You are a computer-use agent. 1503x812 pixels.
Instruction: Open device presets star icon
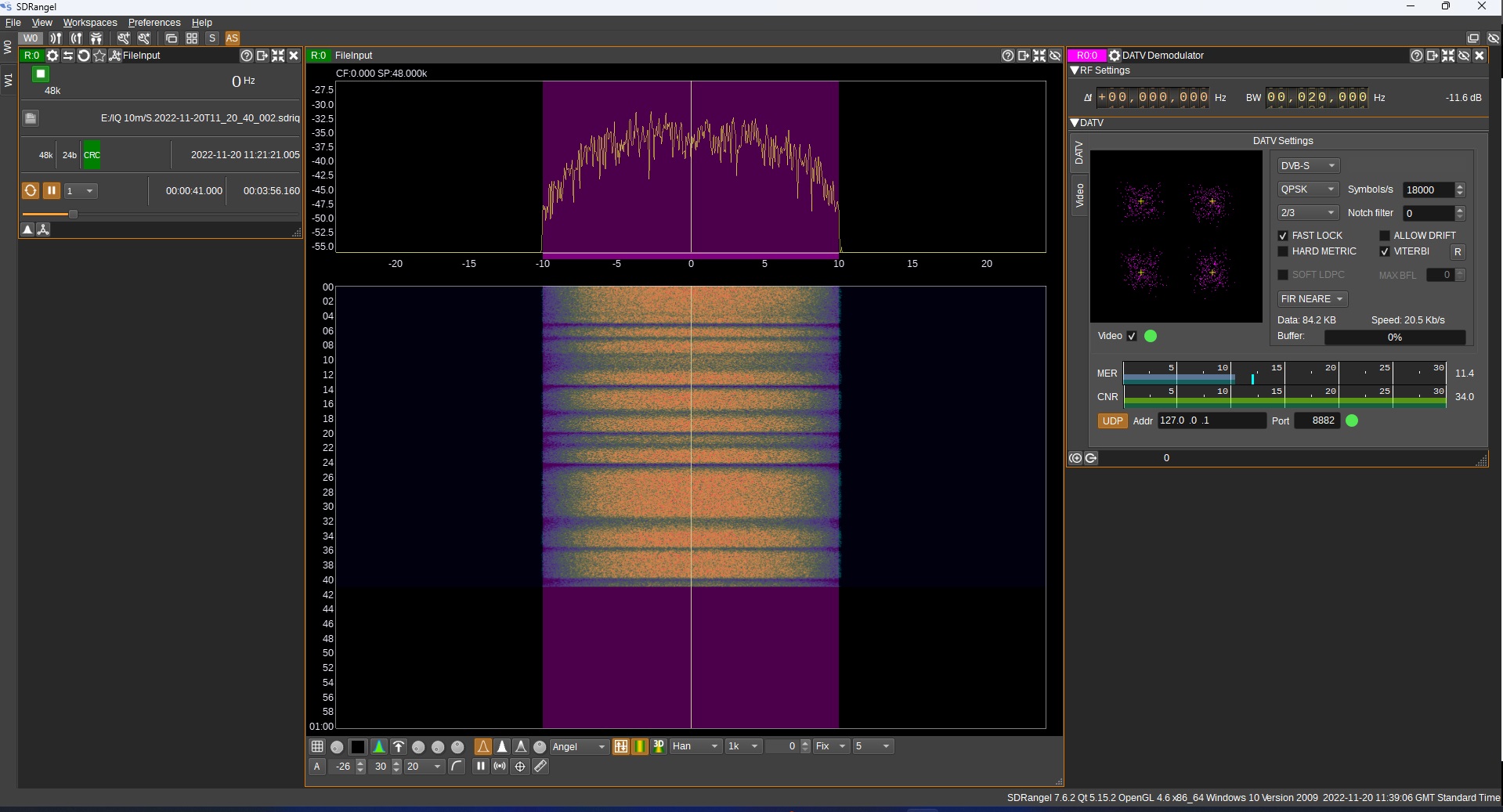pos(99,56)
